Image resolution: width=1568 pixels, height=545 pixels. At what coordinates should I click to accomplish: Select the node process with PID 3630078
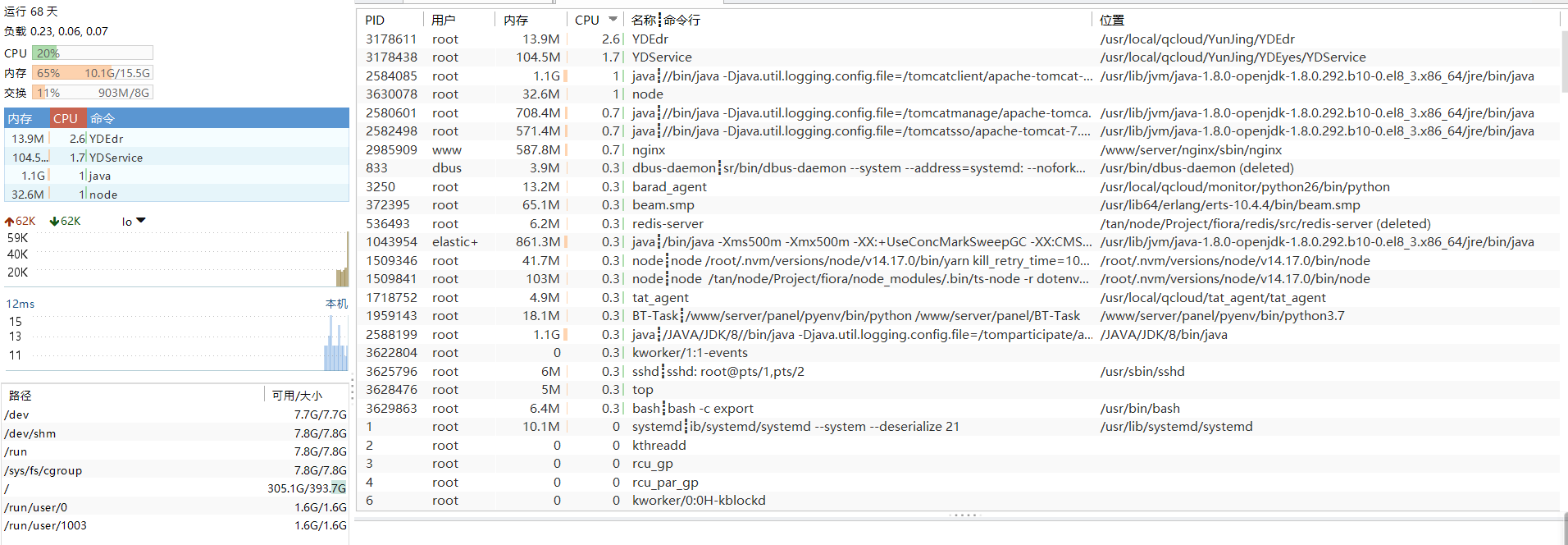coord(958,94)
